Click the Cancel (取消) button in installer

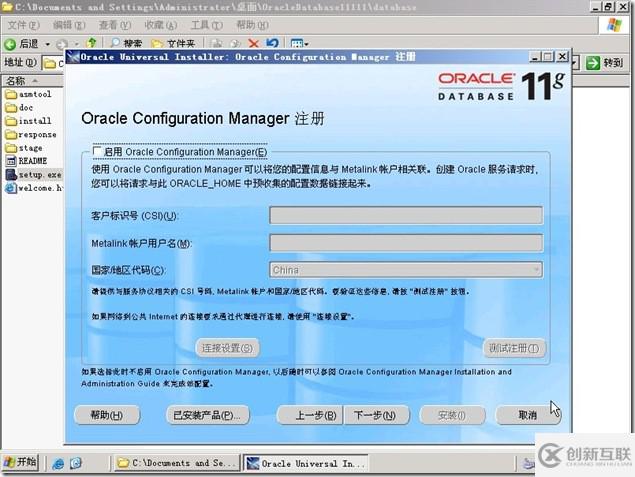[x=528, y=415]
